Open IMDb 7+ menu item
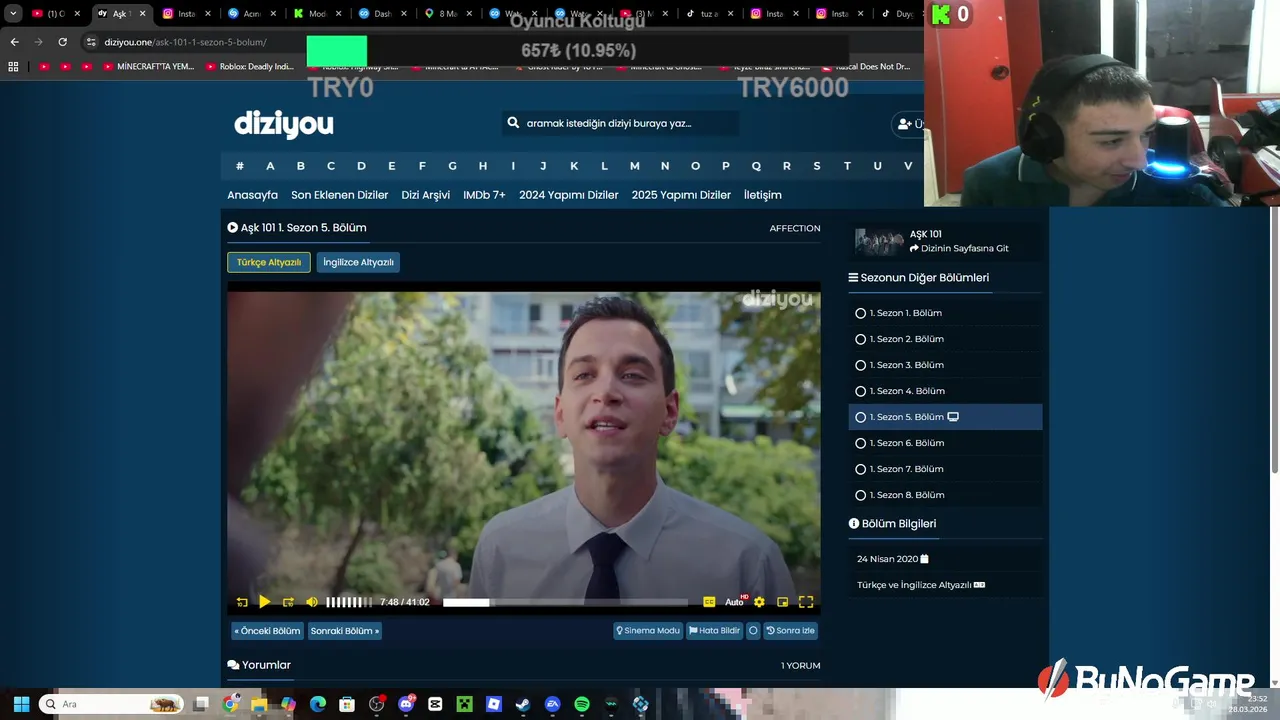 pyautogui.click(x=484, y=195)
